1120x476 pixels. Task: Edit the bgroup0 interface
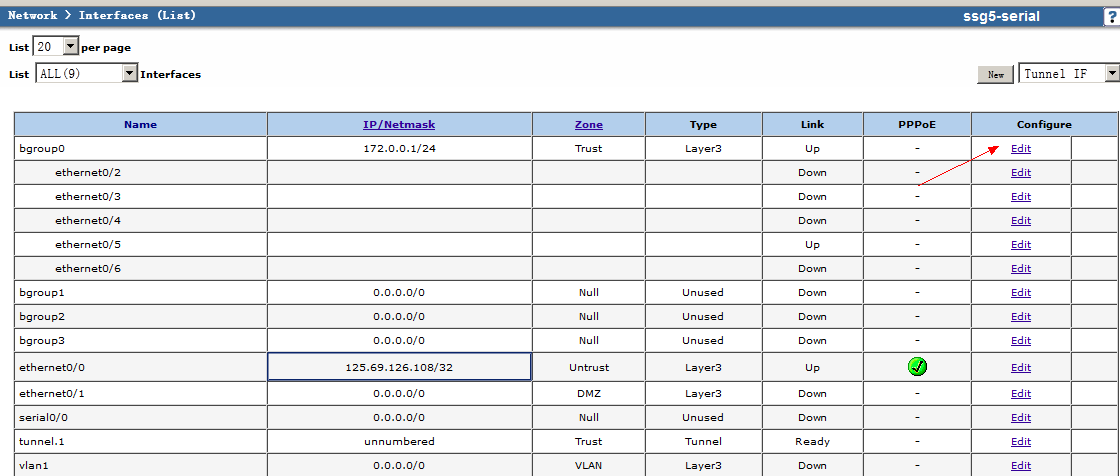(x=1020, y=149)
